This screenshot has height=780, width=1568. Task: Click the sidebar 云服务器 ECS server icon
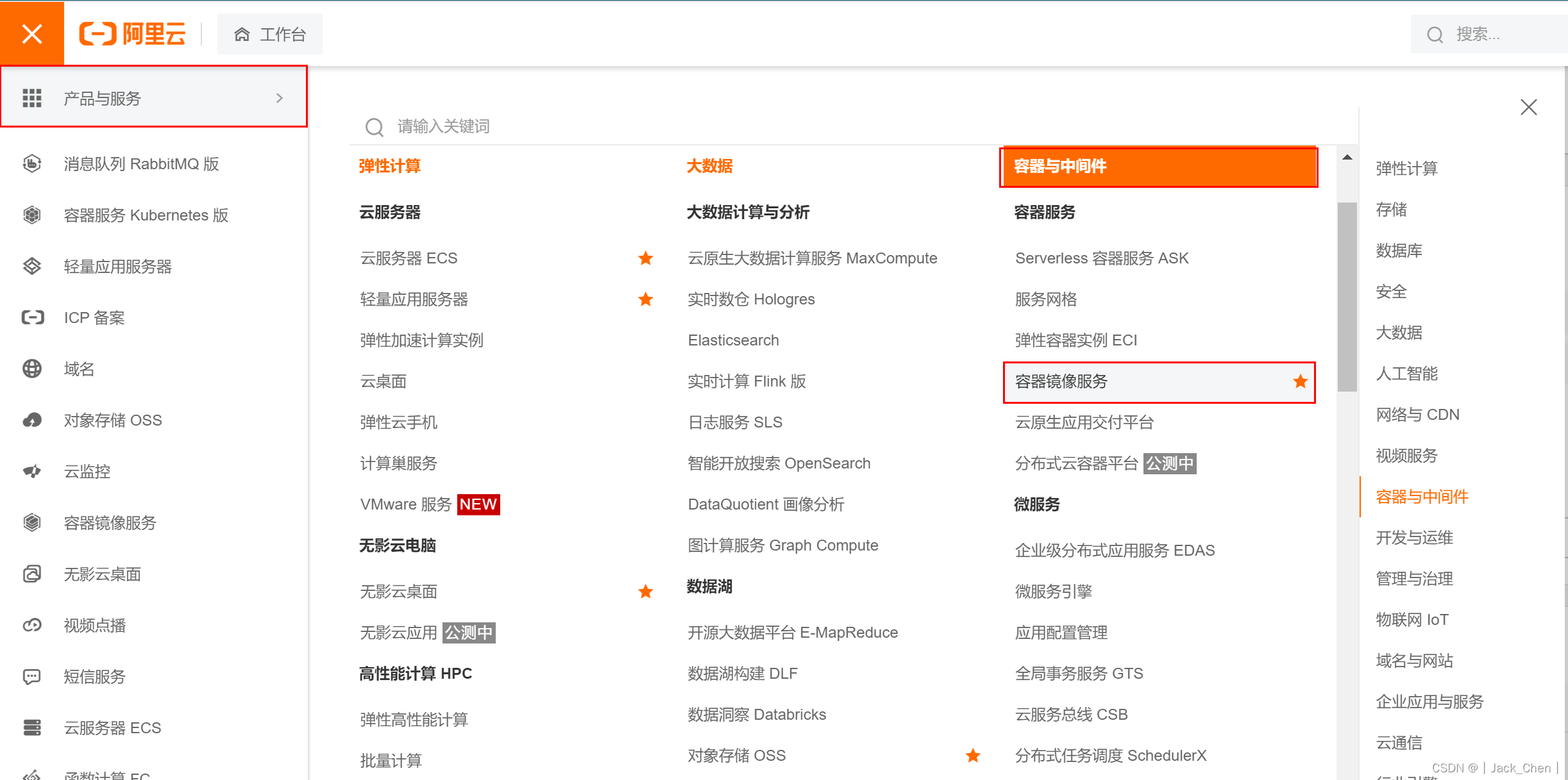32,727
